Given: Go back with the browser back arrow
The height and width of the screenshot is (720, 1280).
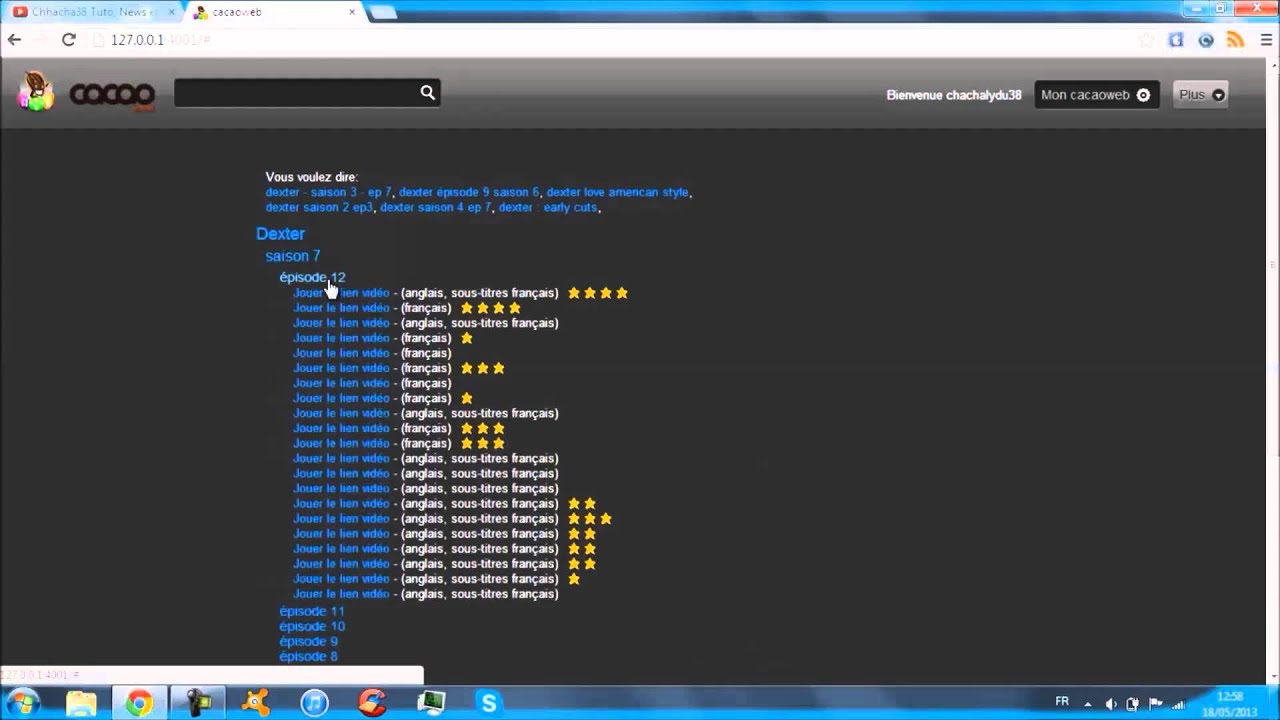Looking at the screenshot, I should pos(14,40).
